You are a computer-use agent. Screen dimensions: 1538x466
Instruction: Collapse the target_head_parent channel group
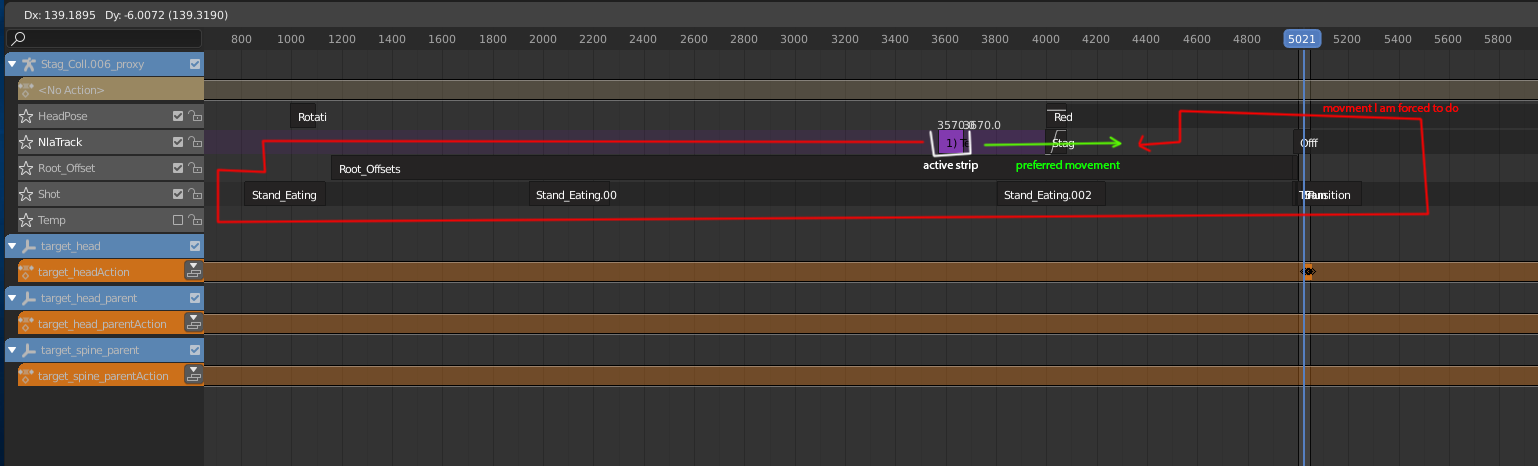pos(12,298)
